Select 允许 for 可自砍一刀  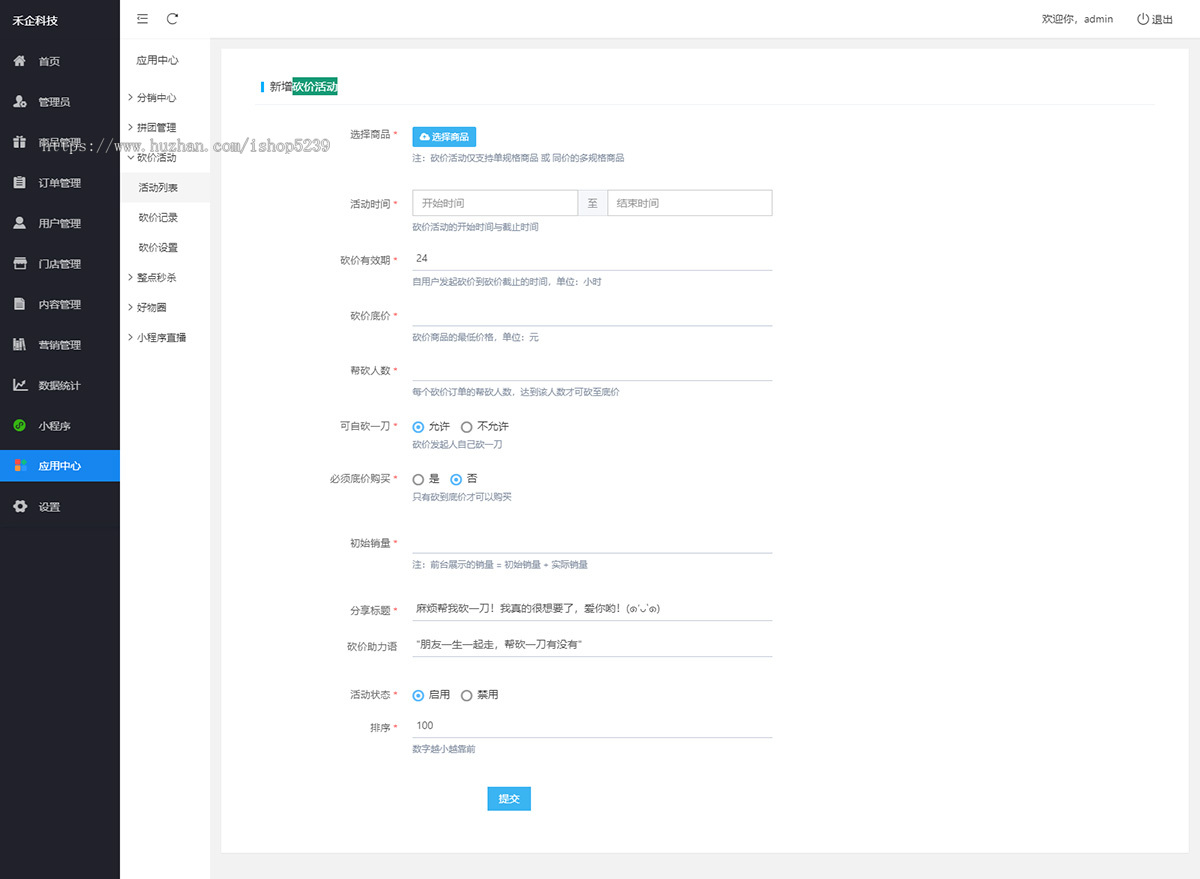[x=418, y=427]
